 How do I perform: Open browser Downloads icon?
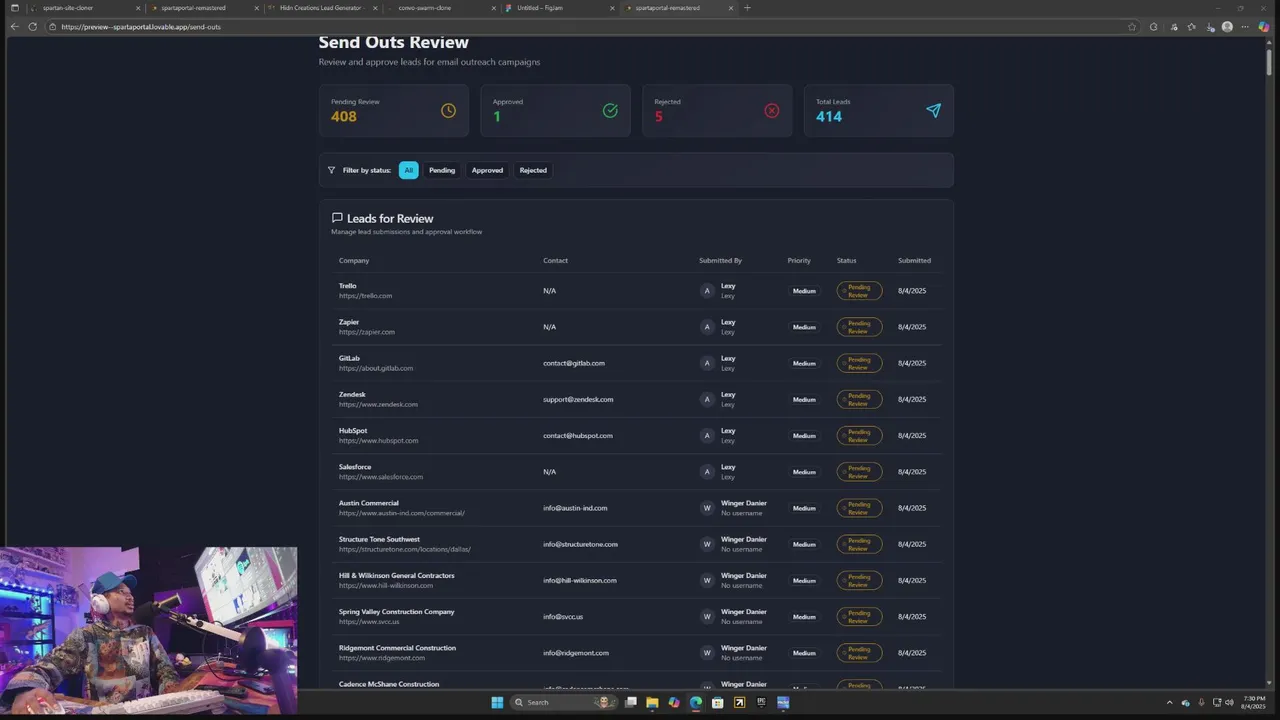point(1210,27)
